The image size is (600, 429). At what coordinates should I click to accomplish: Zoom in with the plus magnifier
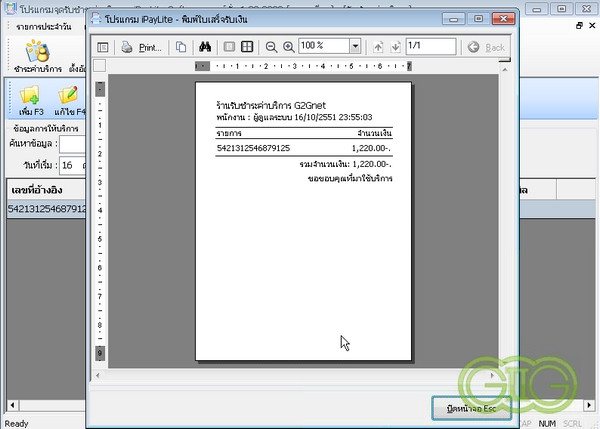click(x=289, y=47)
